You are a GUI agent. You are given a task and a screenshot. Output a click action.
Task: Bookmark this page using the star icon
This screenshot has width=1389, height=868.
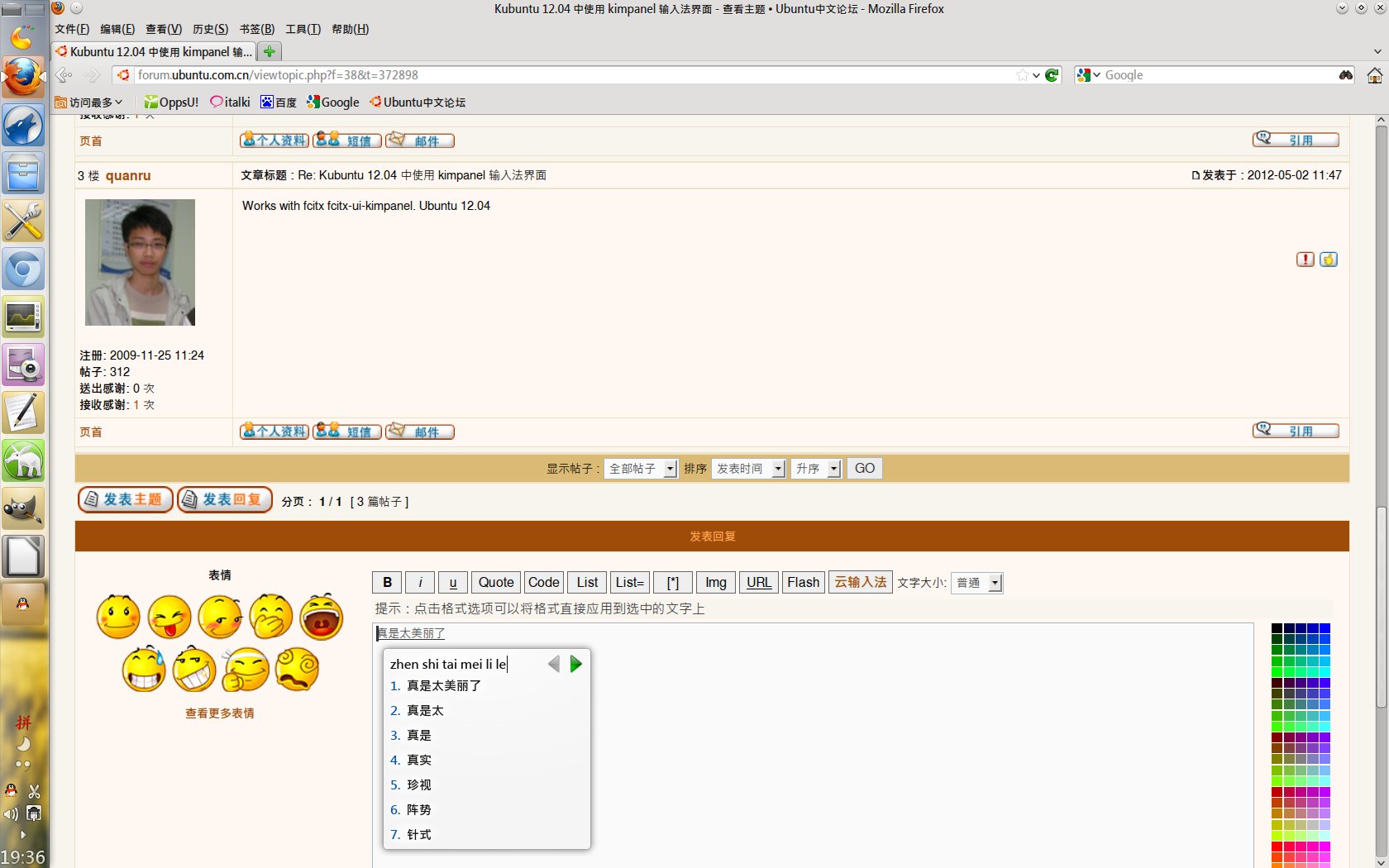(x=1023, y=75)
